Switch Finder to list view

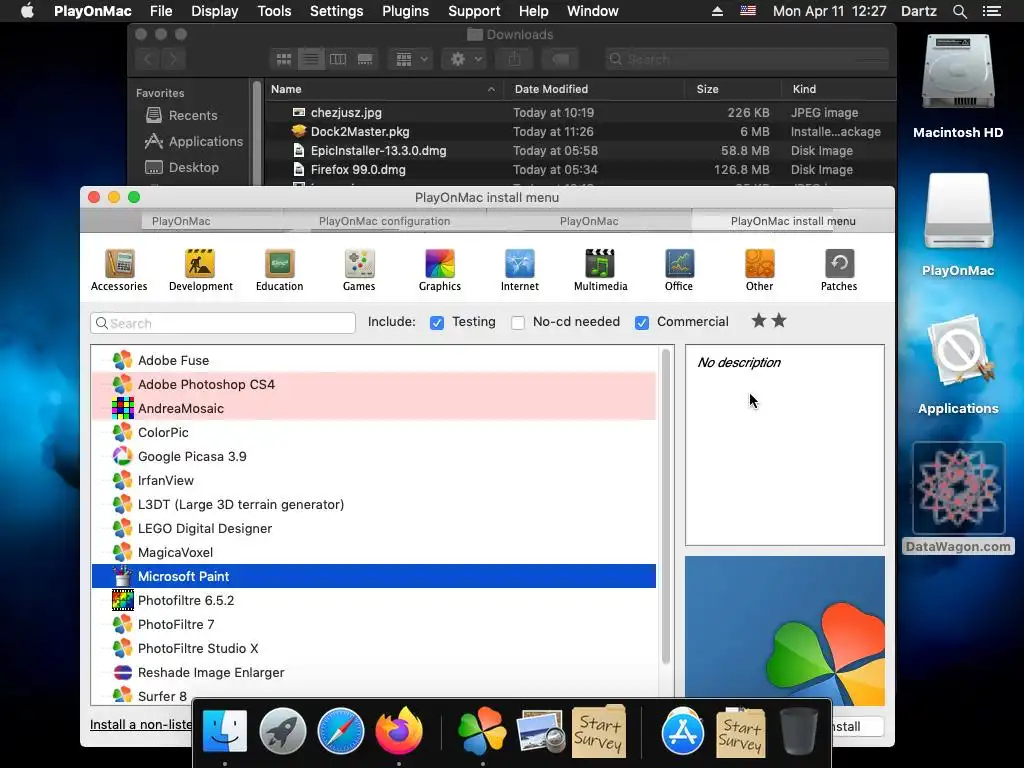[311, 59]
